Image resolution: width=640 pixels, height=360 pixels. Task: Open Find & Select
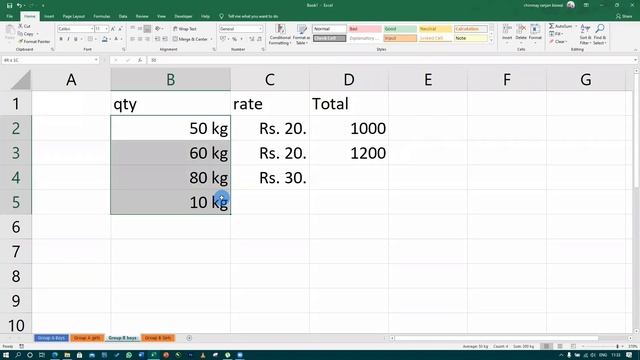coord(600,35)
